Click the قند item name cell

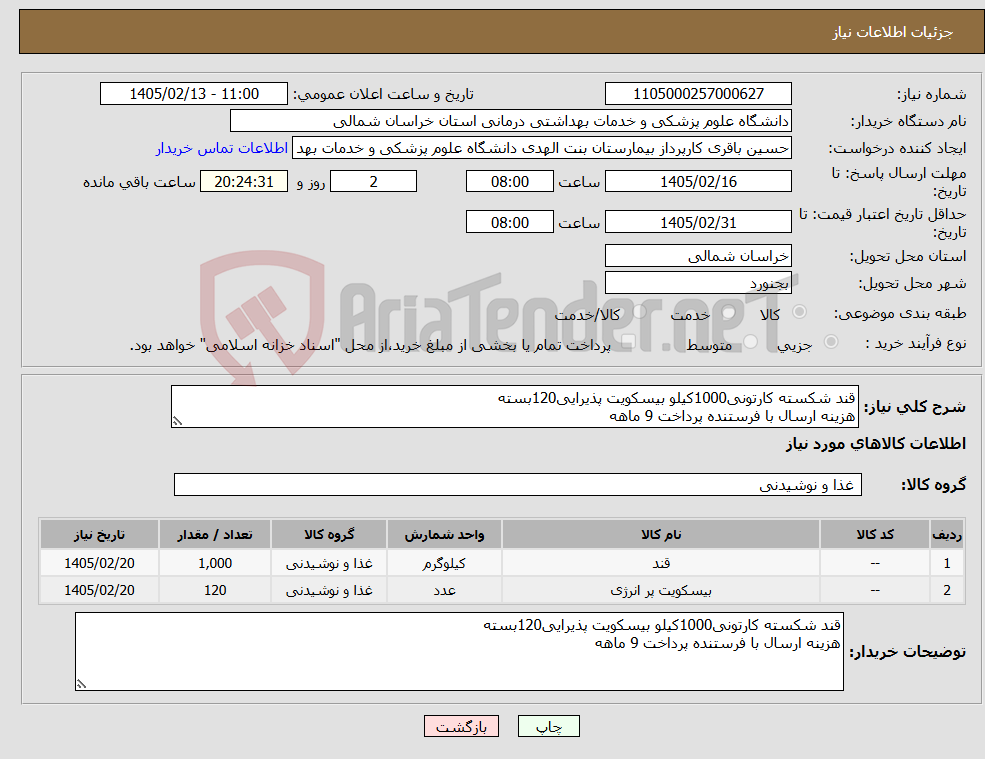point(661,563)
